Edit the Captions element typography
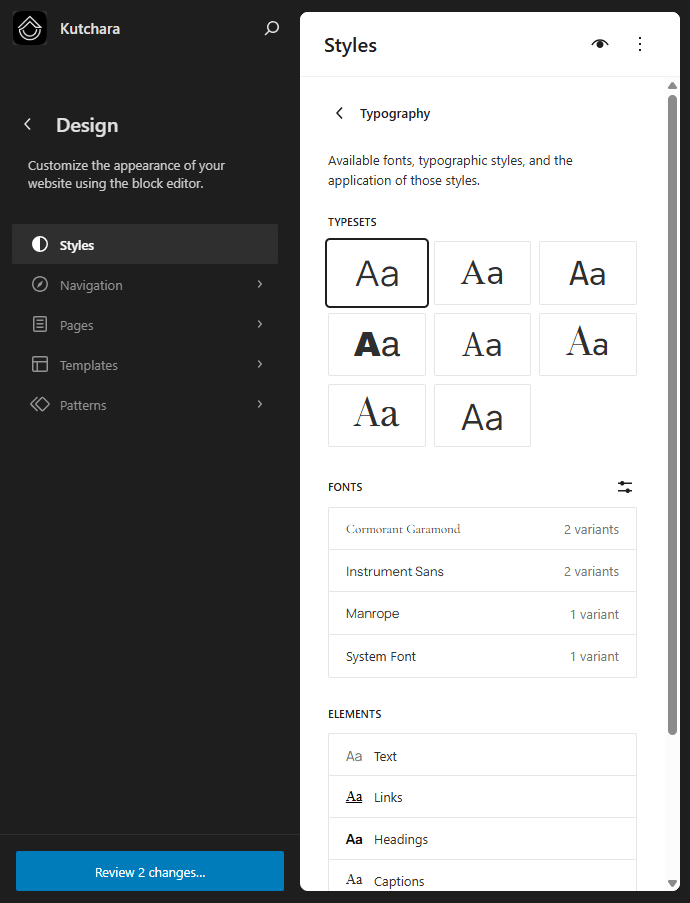 pyautogui.click(x=482, y=876)
